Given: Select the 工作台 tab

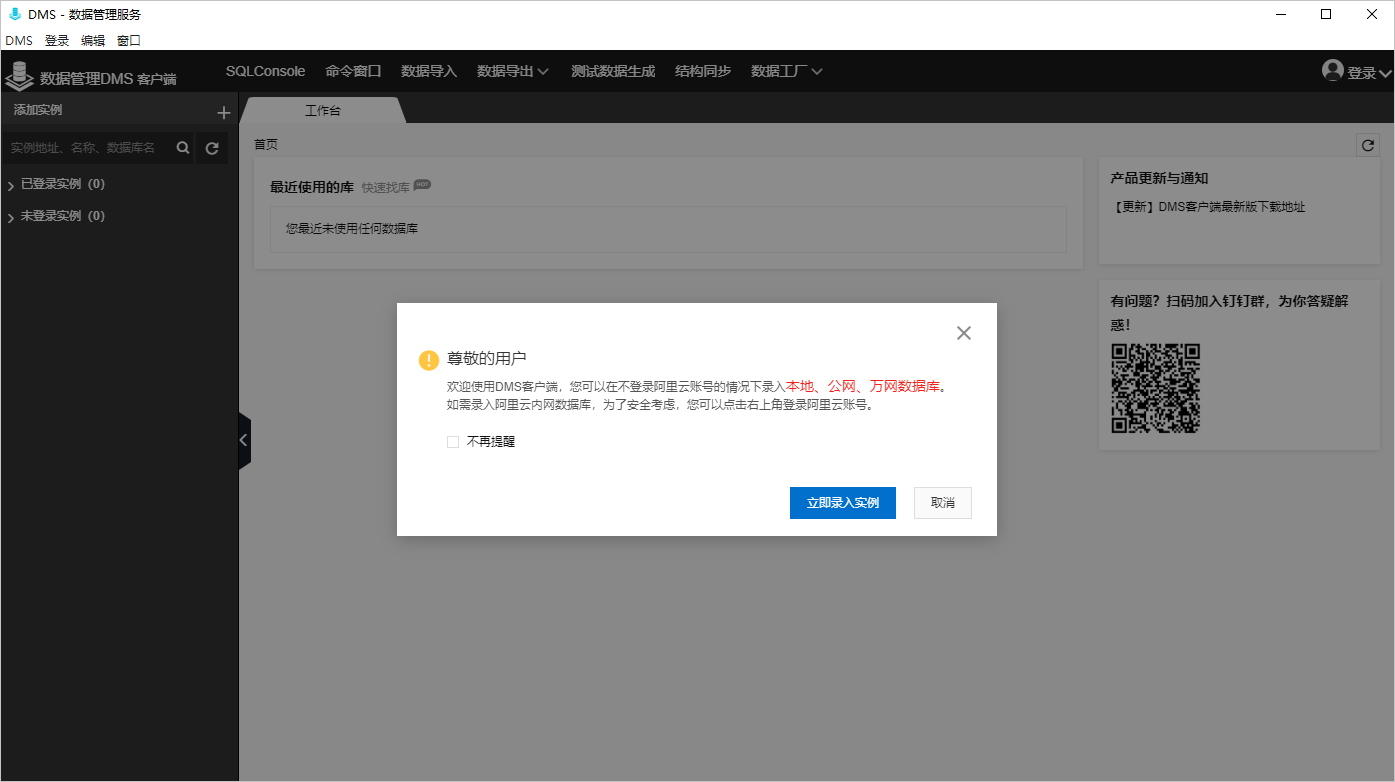Looking at the screenshot, I should click(323, 110).
